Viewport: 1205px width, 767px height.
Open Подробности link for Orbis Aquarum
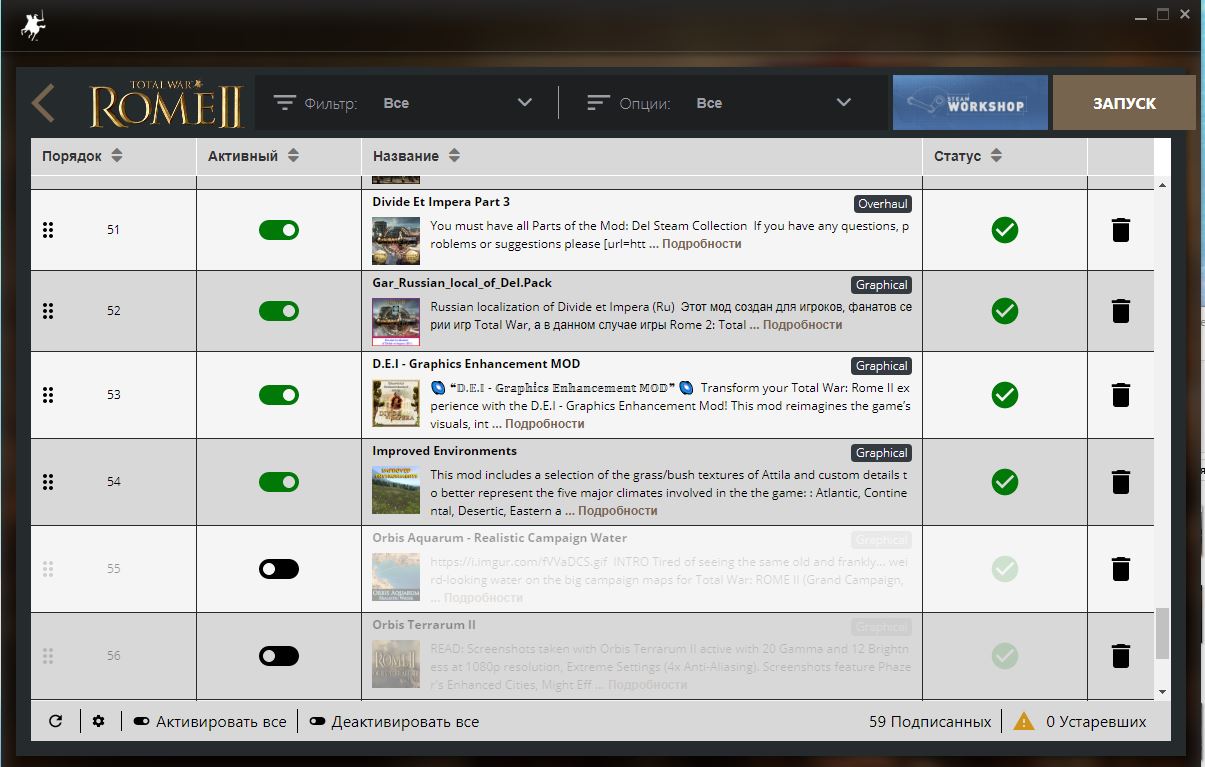[x=483, y=598]
